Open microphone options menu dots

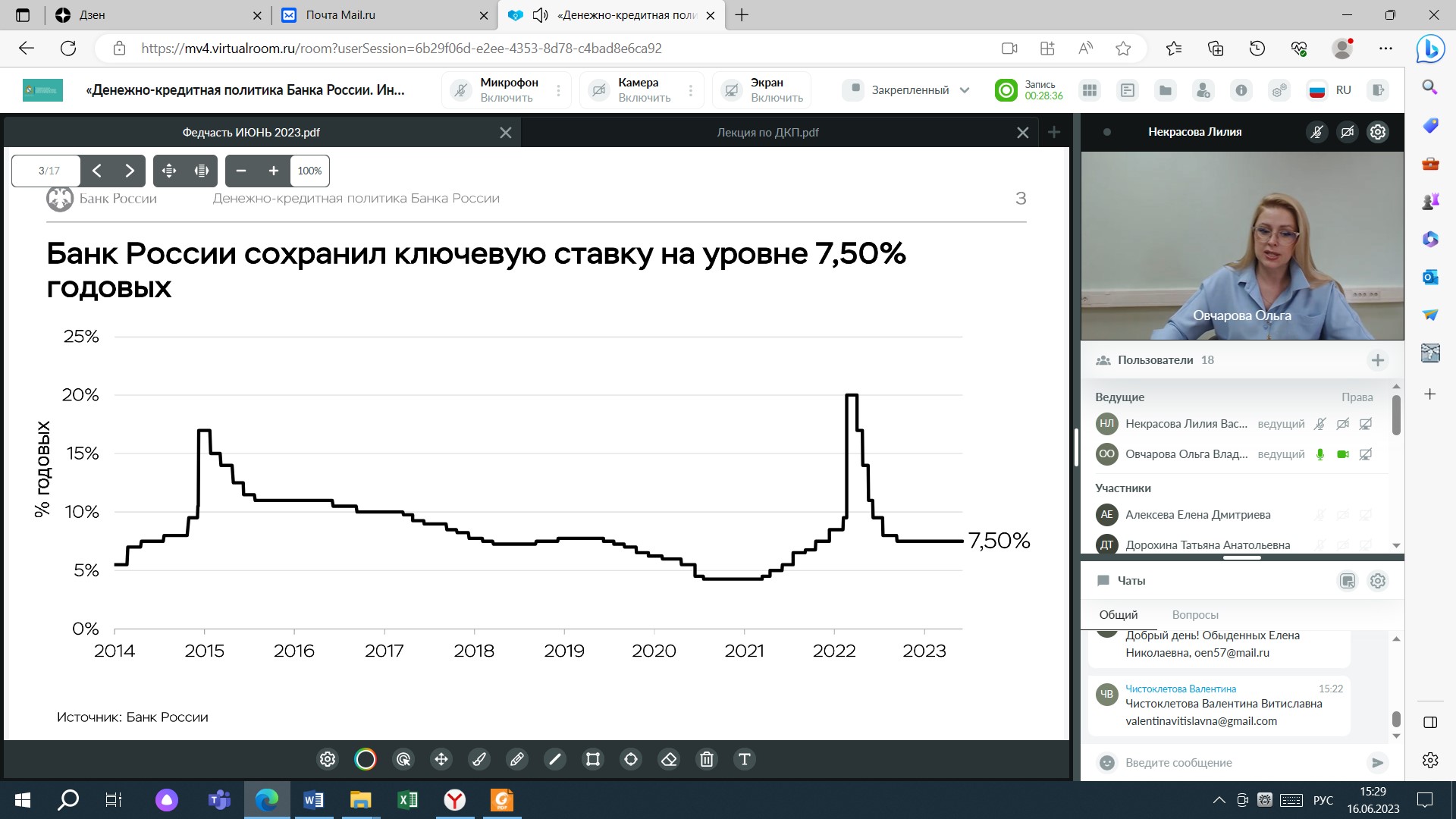pyautogui.click(x=559, y=90)
